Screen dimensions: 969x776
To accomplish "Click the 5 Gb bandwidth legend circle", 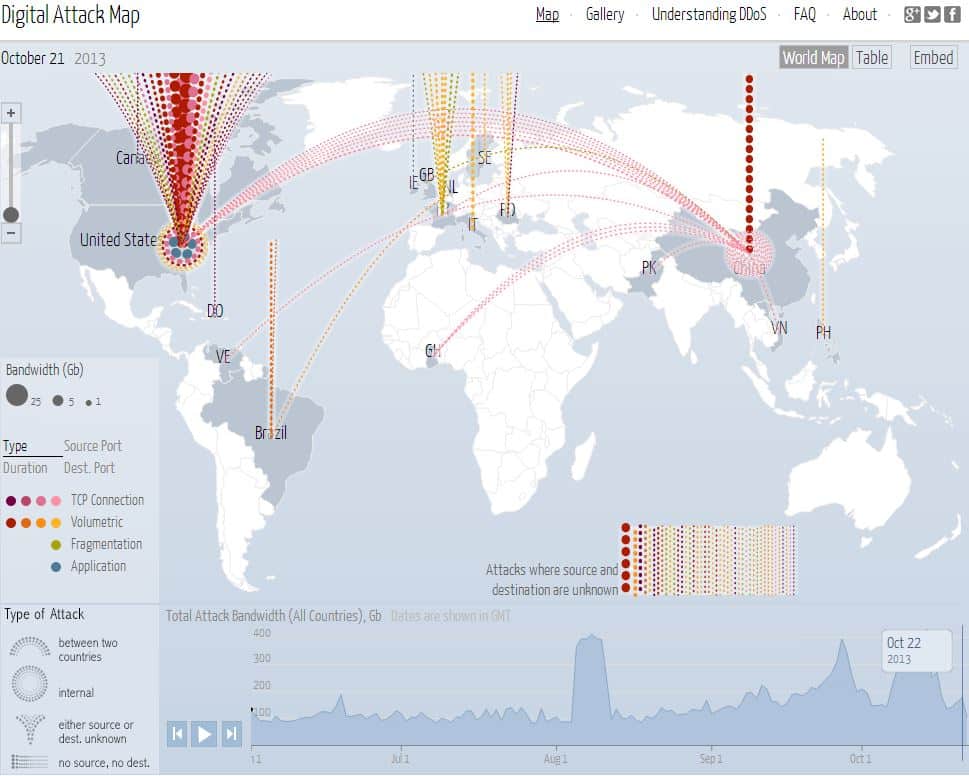I will [57, 400].
